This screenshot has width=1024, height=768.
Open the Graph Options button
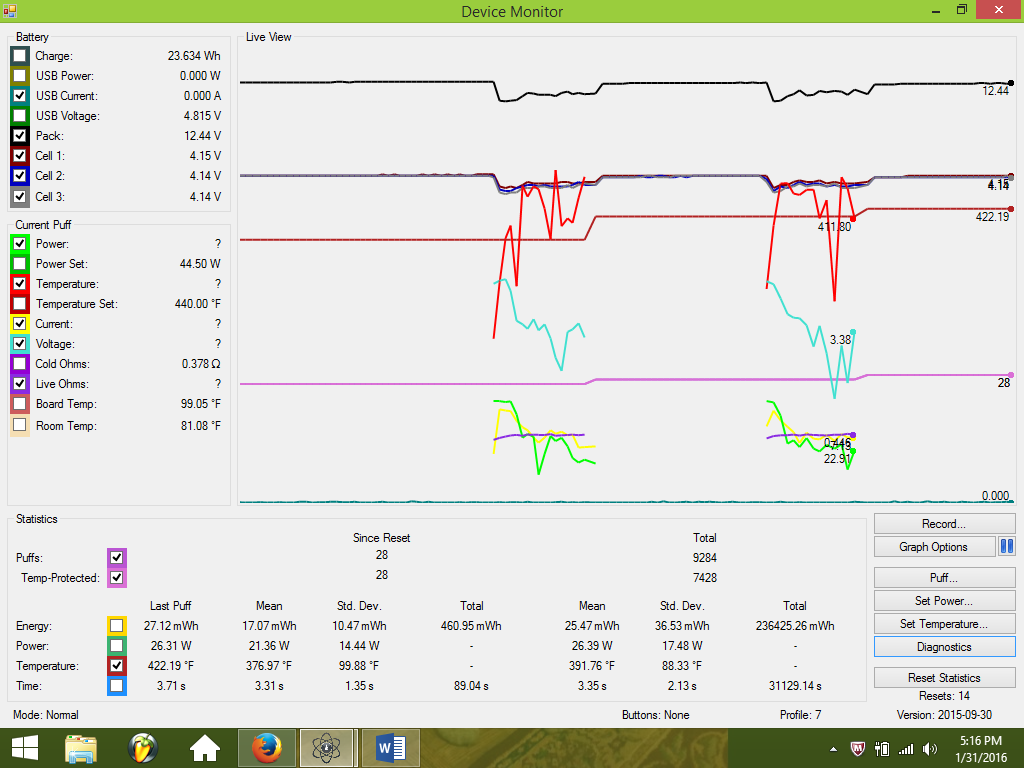(x=934, y=547)
